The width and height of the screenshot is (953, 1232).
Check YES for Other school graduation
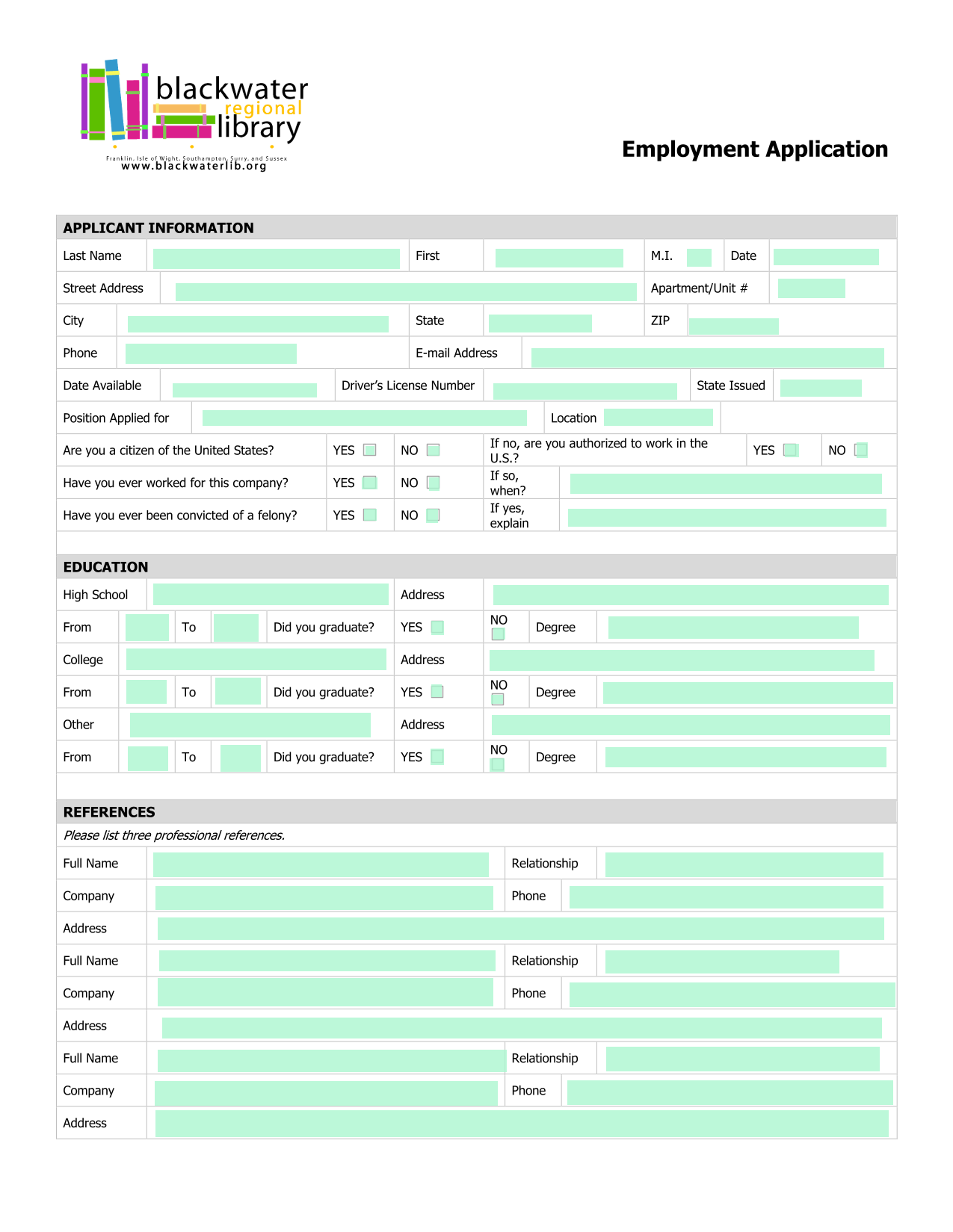coord(437,757)
